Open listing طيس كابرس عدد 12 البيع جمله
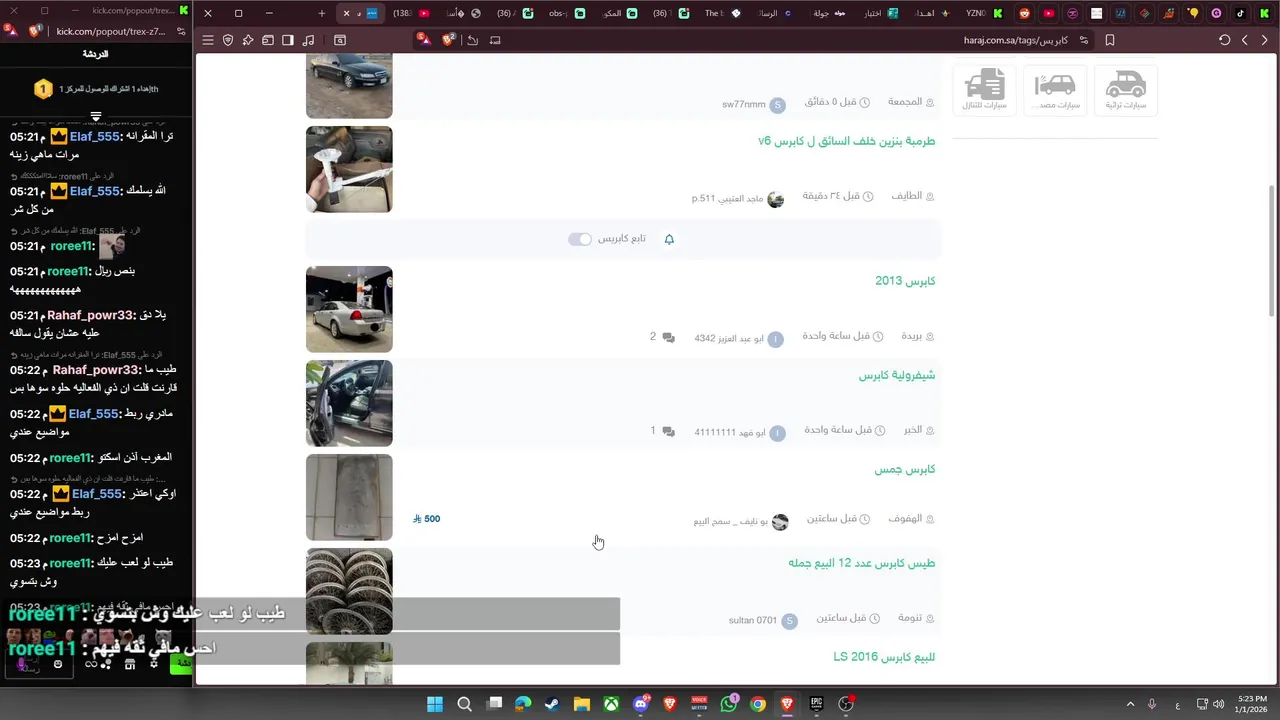 coord(862,563)
